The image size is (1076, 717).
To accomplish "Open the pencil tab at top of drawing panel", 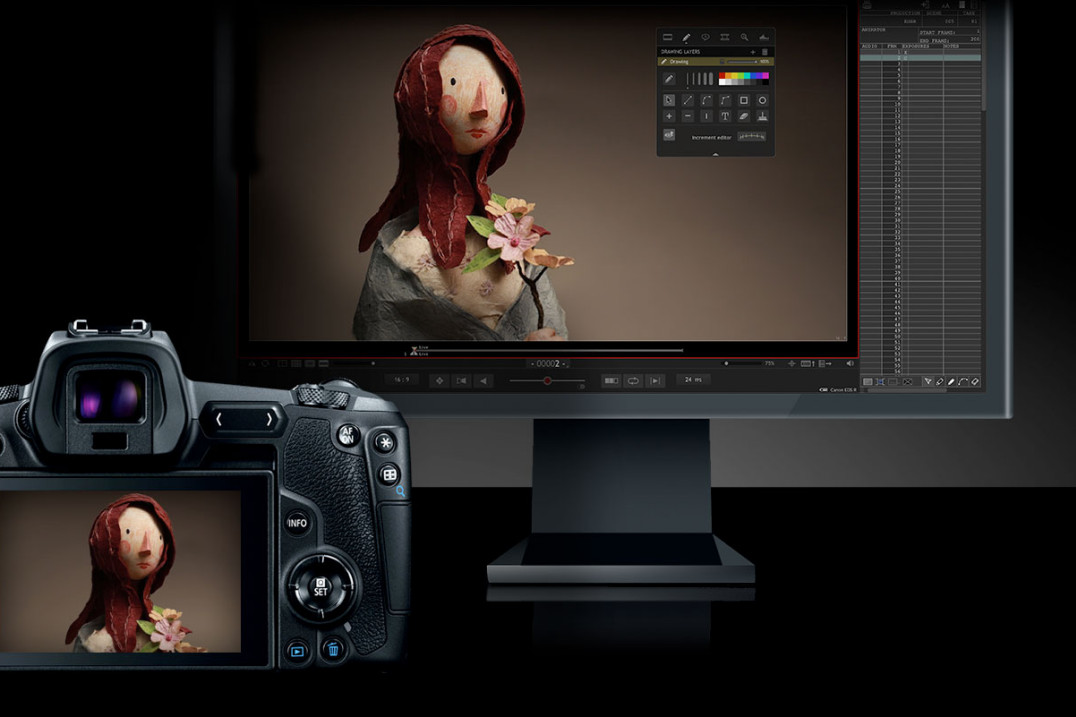I will tap(686, 38).
